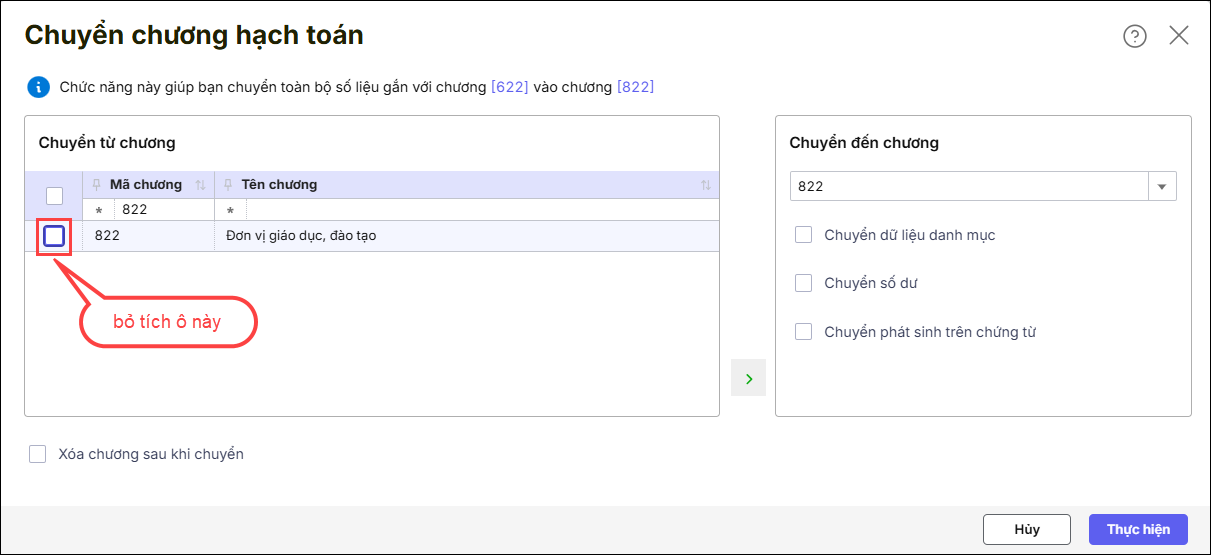Open Mã chương filter operator asterisk
Screen dimensions: 1211x555
pyautogui.click(x=98, y=211)
